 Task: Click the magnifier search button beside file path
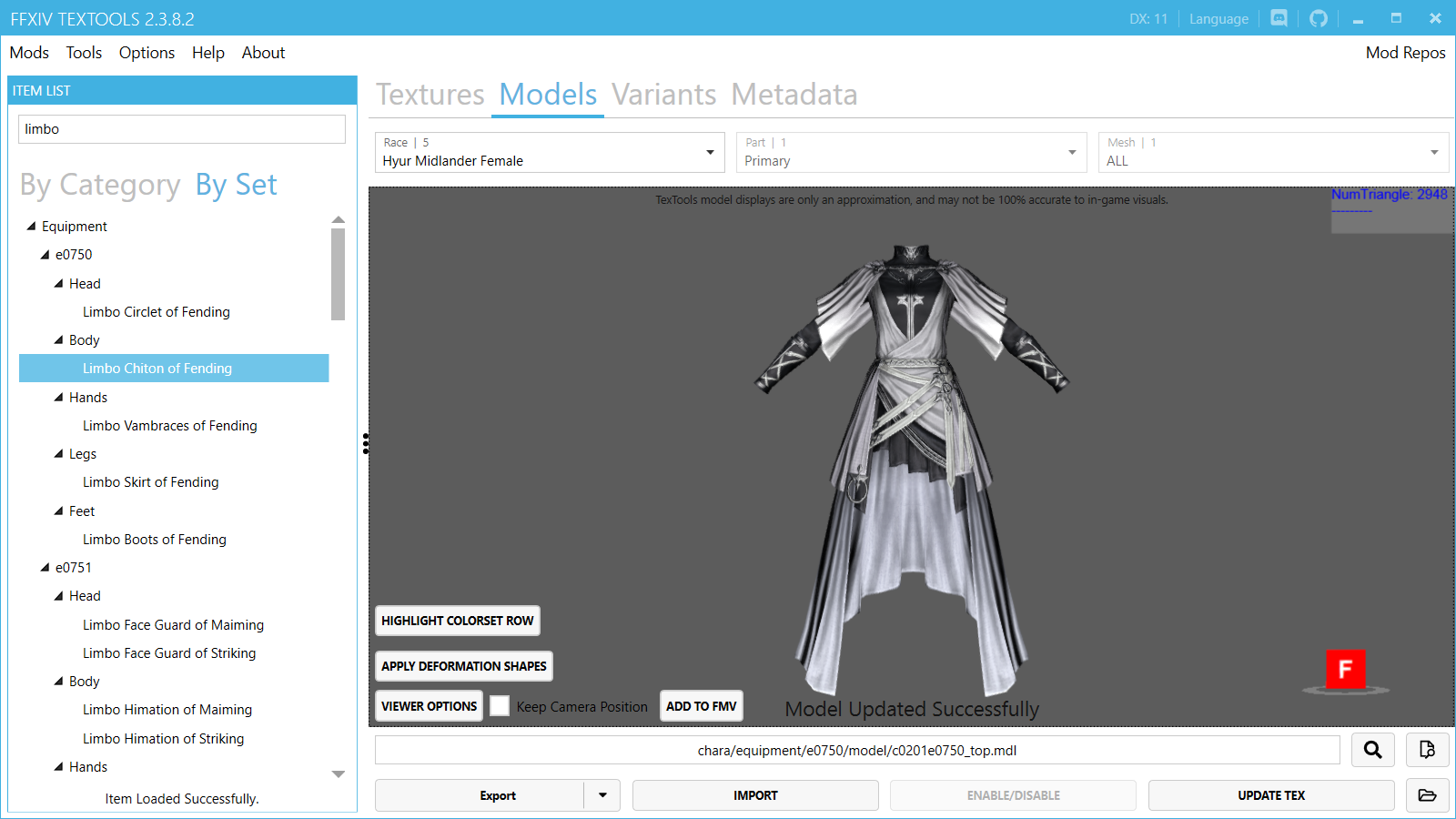tap(1373, 750)
